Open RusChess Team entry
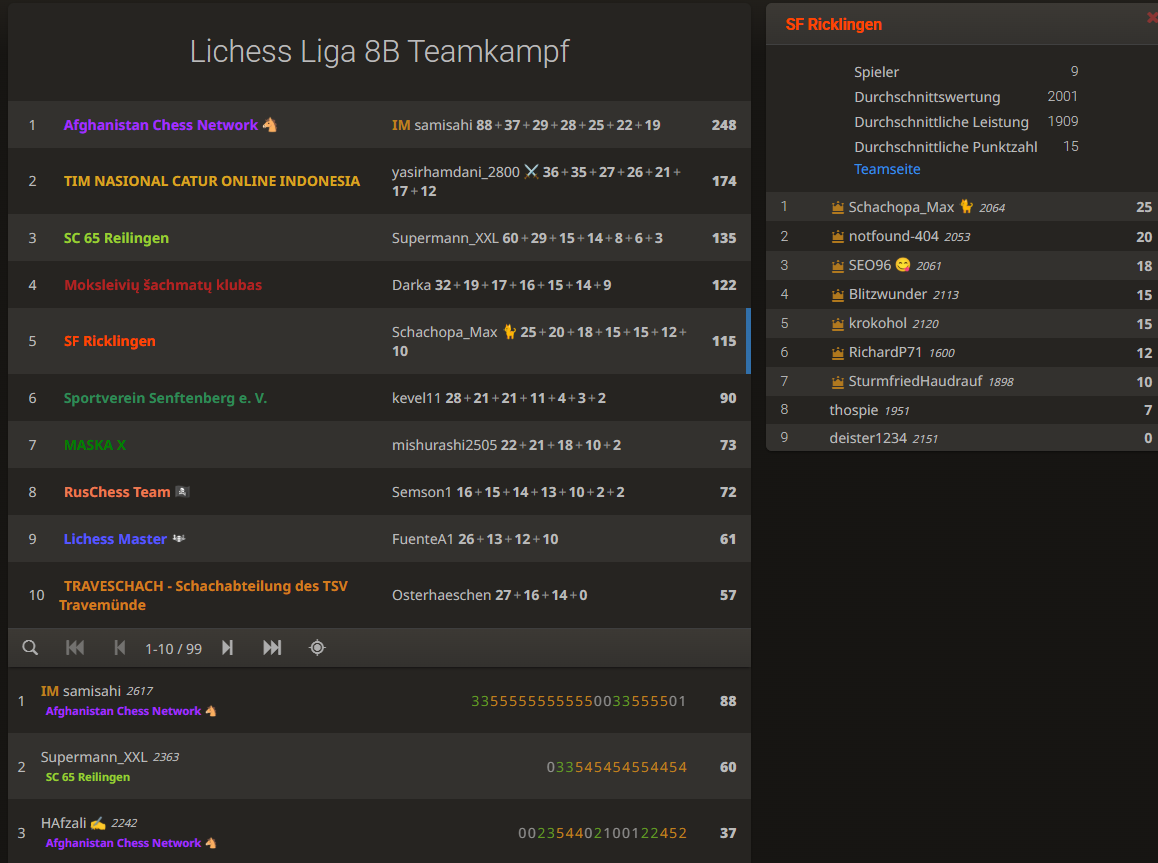Screen dimensions: 1158x863 (379, 492)
